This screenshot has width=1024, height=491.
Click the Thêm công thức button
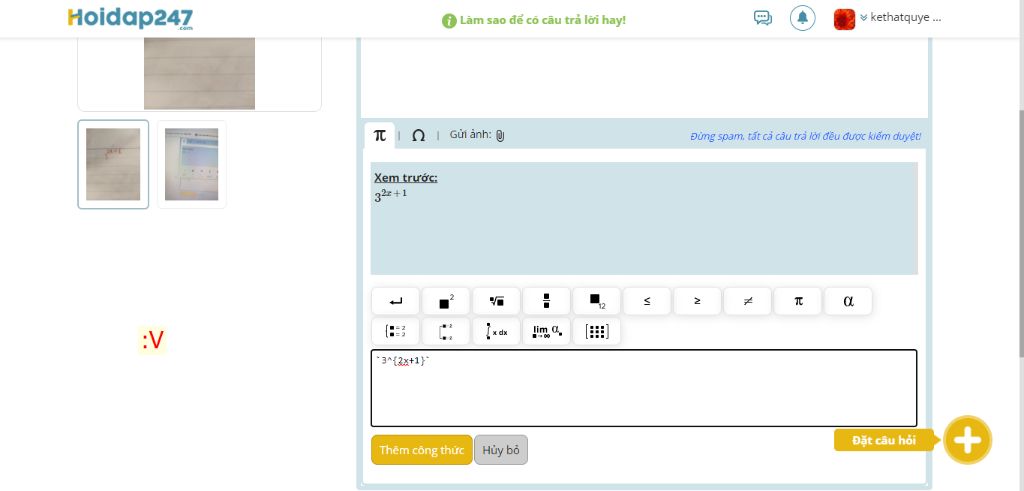422,450
